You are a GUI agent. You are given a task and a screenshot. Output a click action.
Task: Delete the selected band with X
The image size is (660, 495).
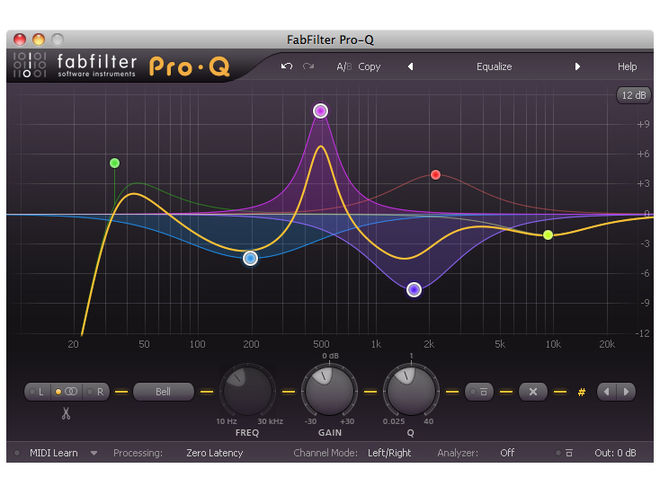533,392
